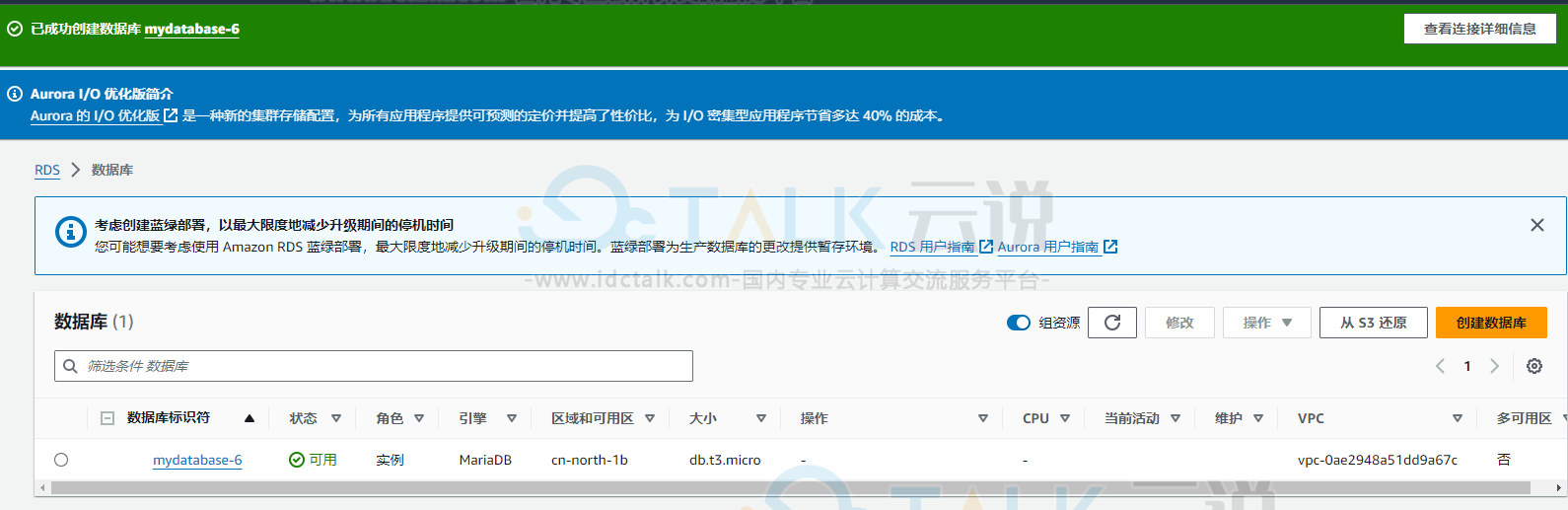The image size is (1568, 510).
Task: Open RDS 用户指南 link
Action: 932,247
